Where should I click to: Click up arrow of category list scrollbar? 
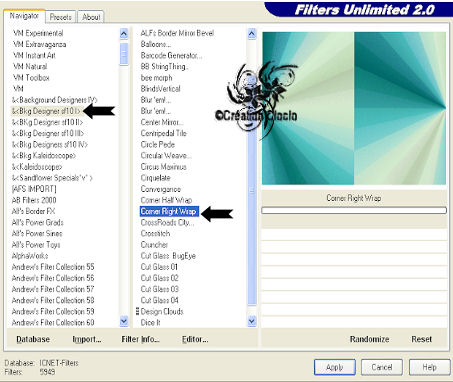[x=124, y=34]
